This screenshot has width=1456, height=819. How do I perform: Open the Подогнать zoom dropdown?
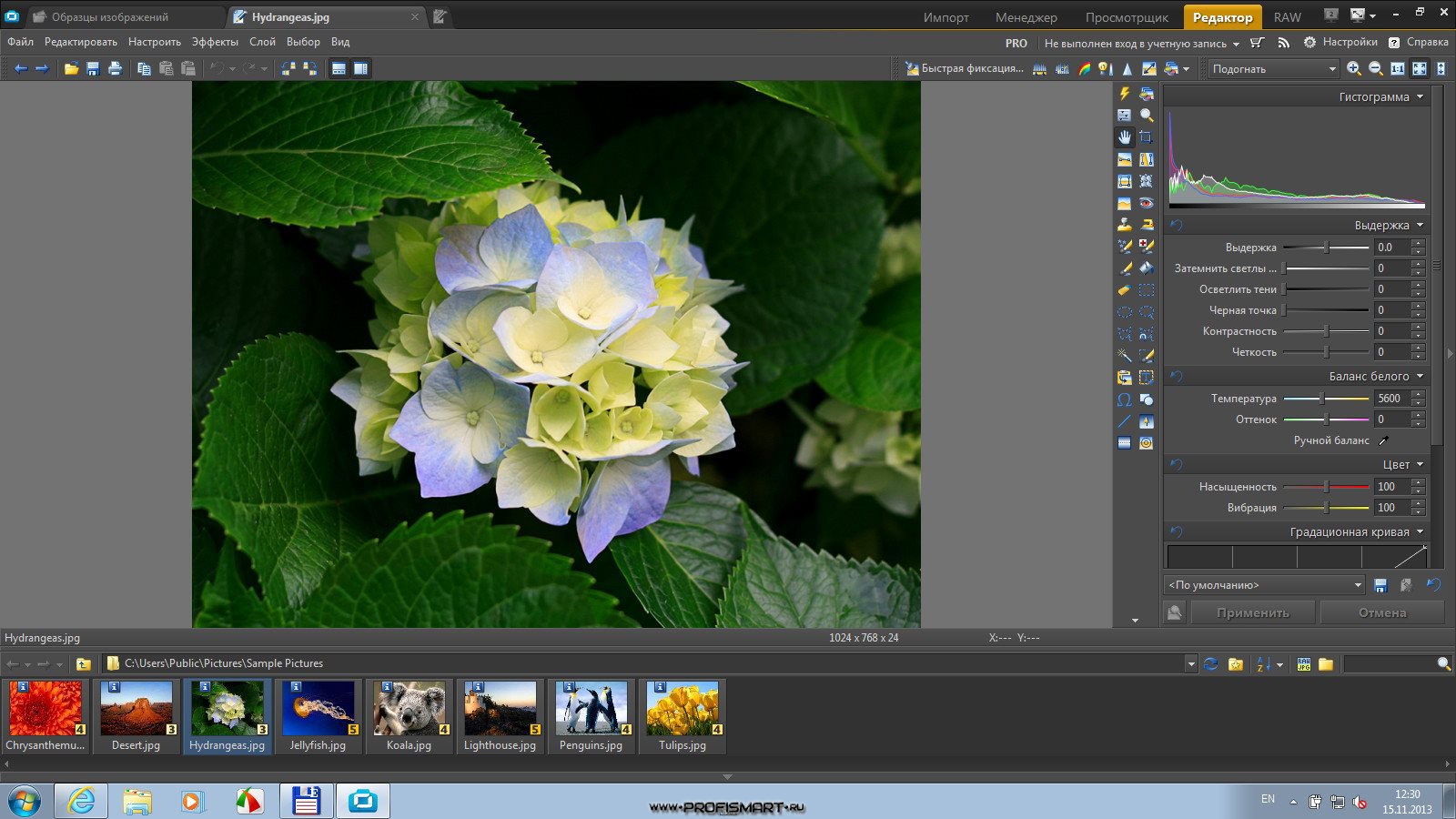tap(1273, 68)
